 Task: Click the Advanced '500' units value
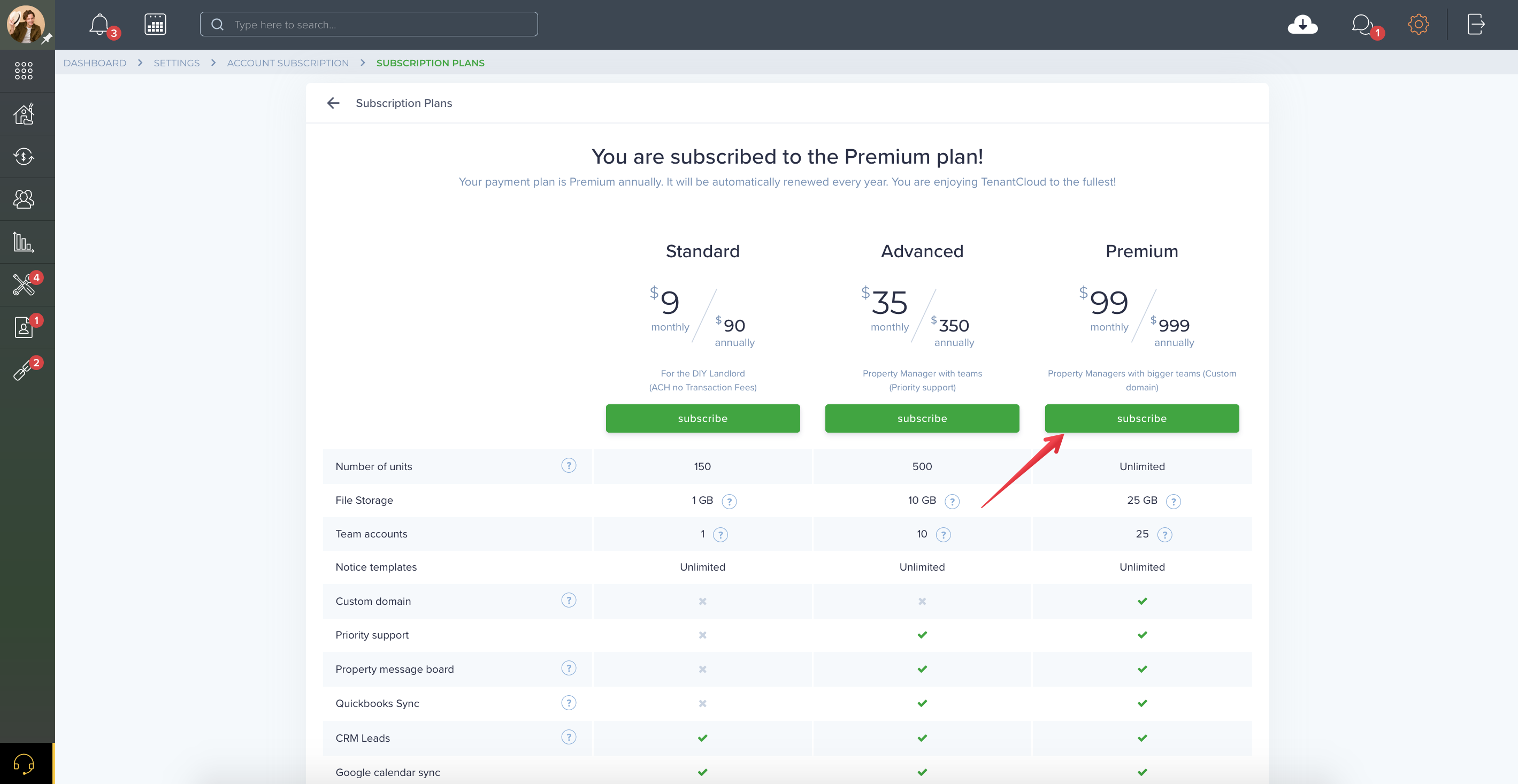(922, 466)
